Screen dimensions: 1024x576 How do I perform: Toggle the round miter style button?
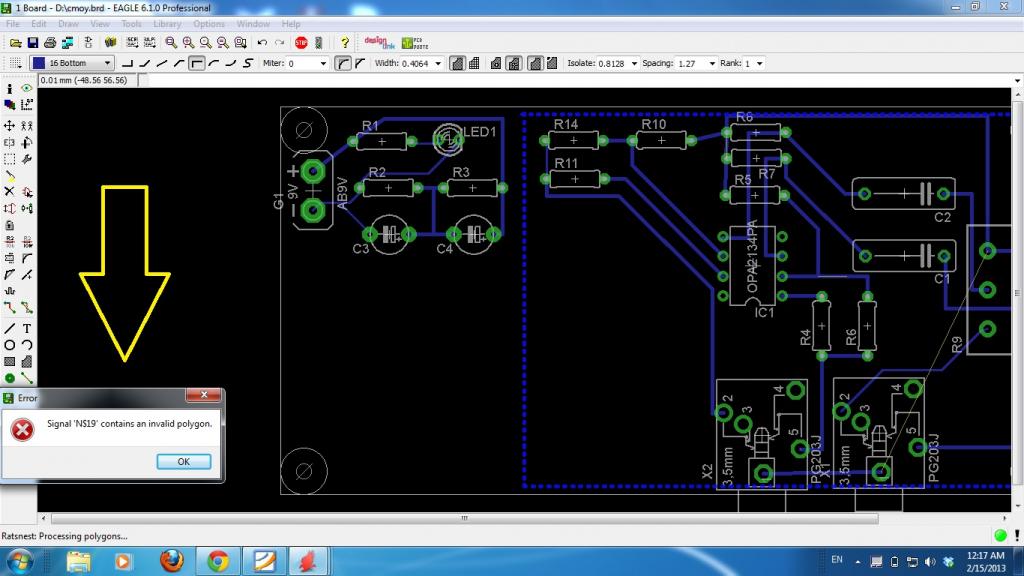(341, 63)
